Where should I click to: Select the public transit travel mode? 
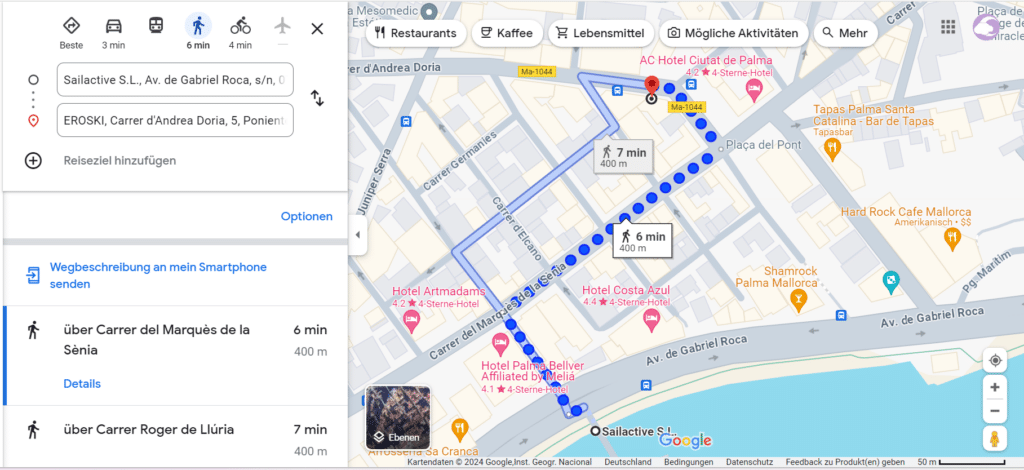[x=155, y=26]
